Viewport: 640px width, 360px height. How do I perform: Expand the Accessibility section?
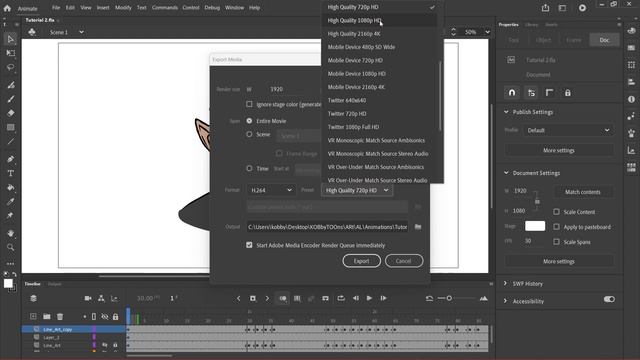tap(505, 301)
